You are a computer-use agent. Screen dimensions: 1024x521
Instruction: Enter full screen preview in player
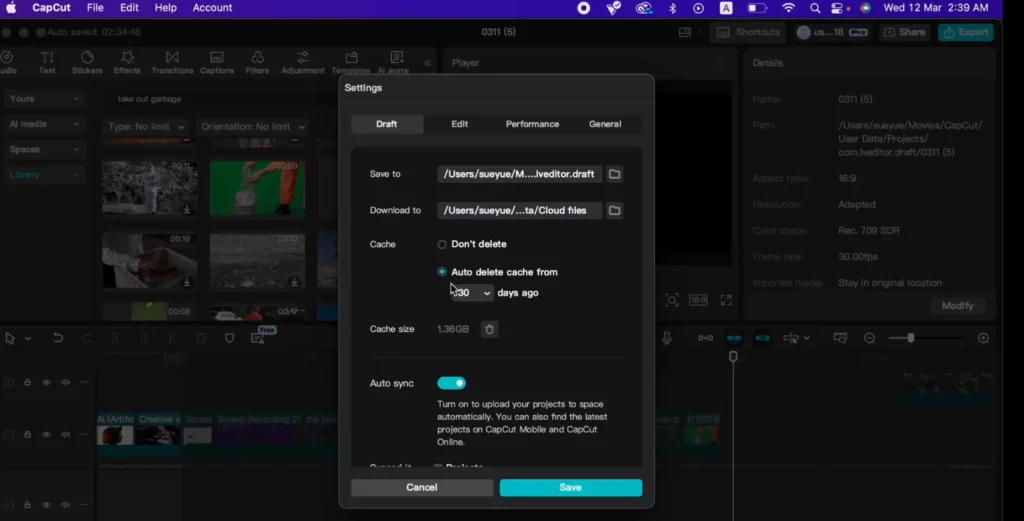(x=726, y=300)
